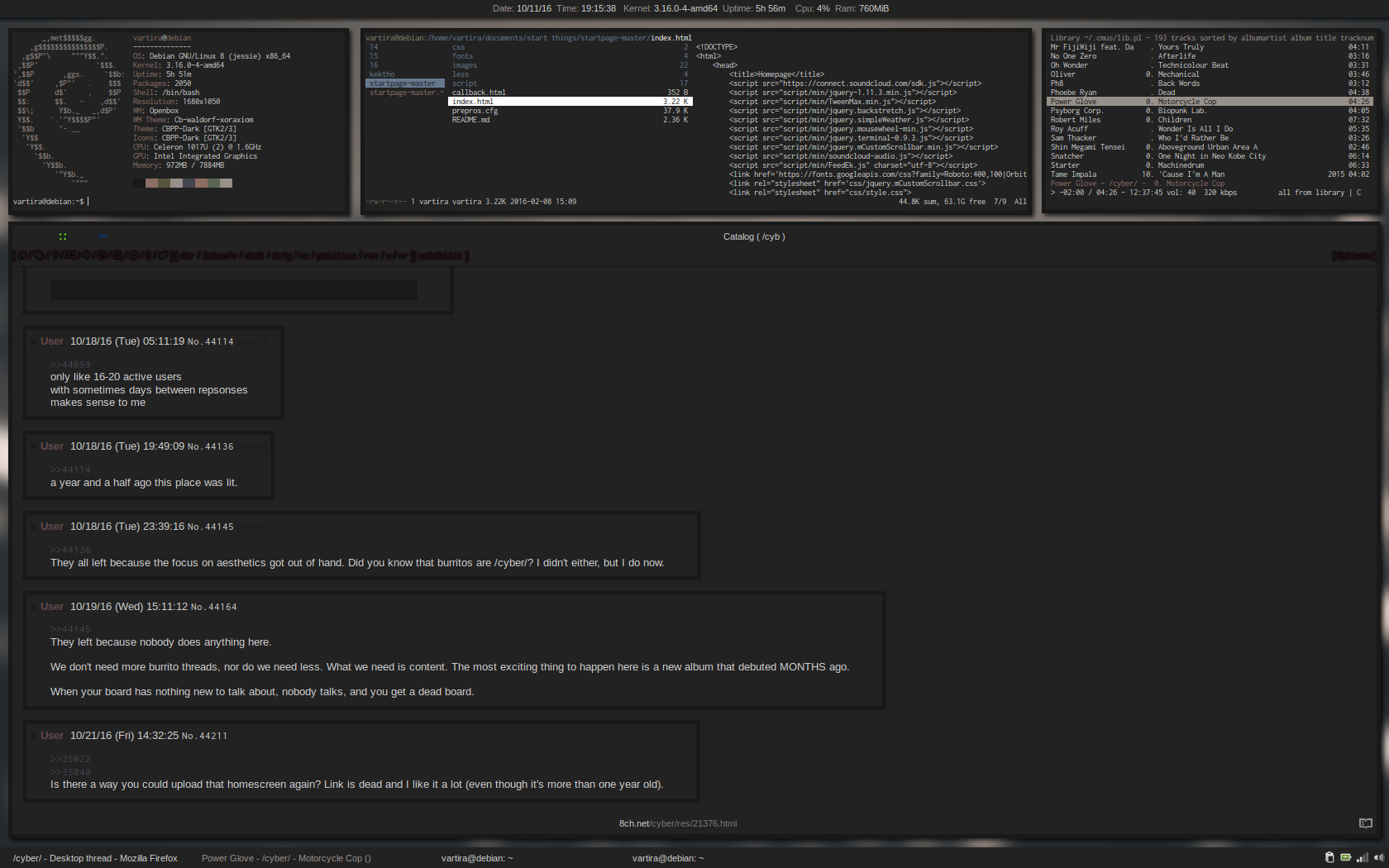Click the Ram: 760MiB readout in top bar
Image resolution: width=1389 pixels, height=868 pixels.
coord(862,8)
